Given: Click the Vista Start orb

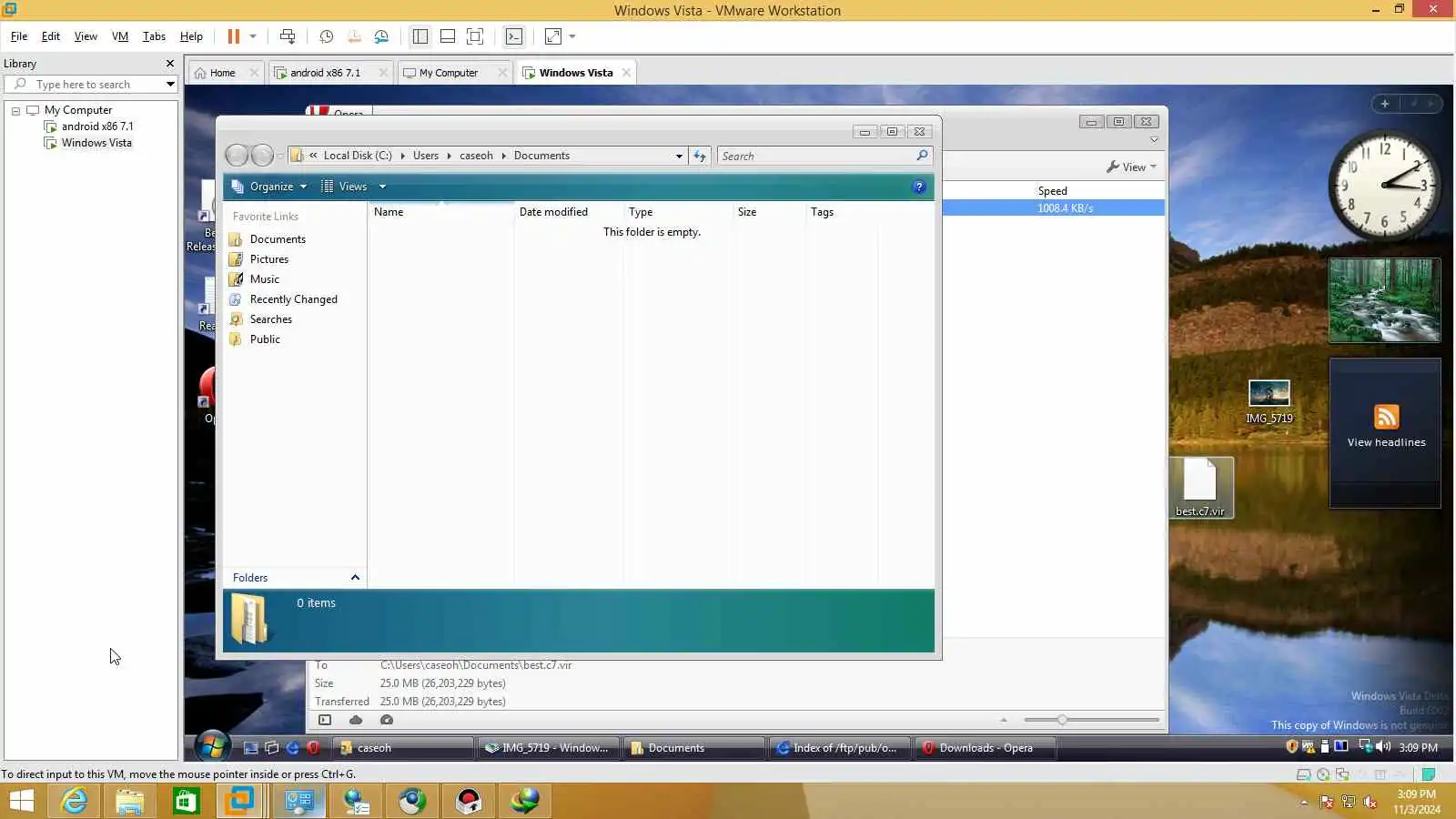Looking at the screenshot, I should (212, 747).
